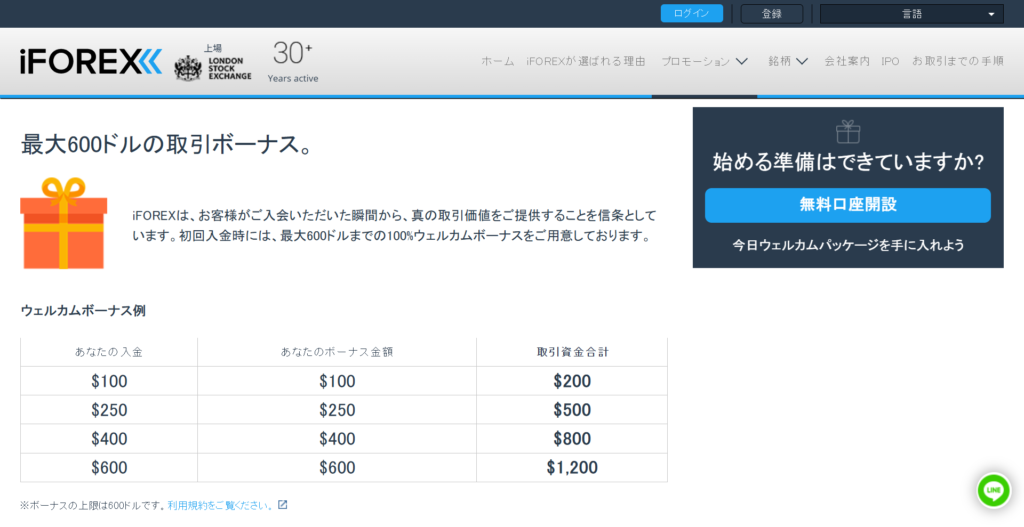
Task: Click the orange gift box image
Action: (63, 223)
